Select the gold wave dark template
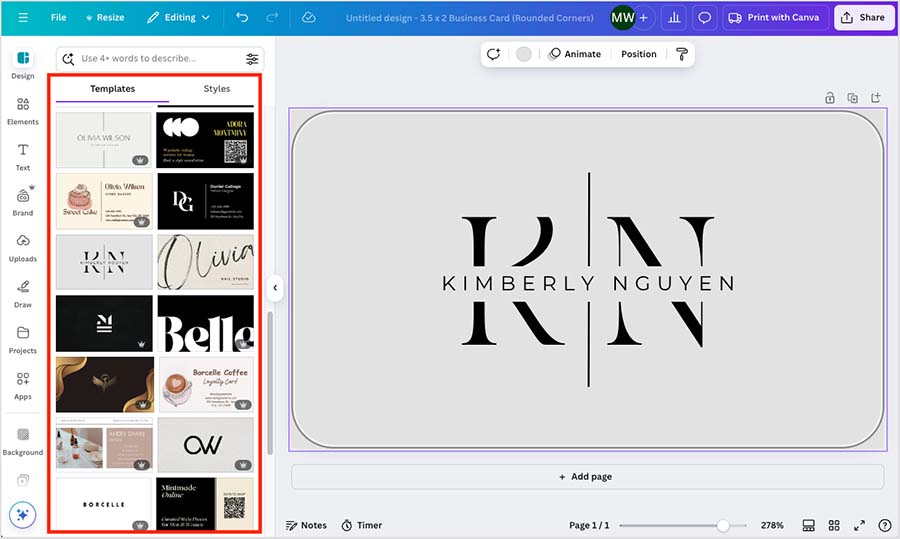The image size is (900, 539). tap(104, 385)
